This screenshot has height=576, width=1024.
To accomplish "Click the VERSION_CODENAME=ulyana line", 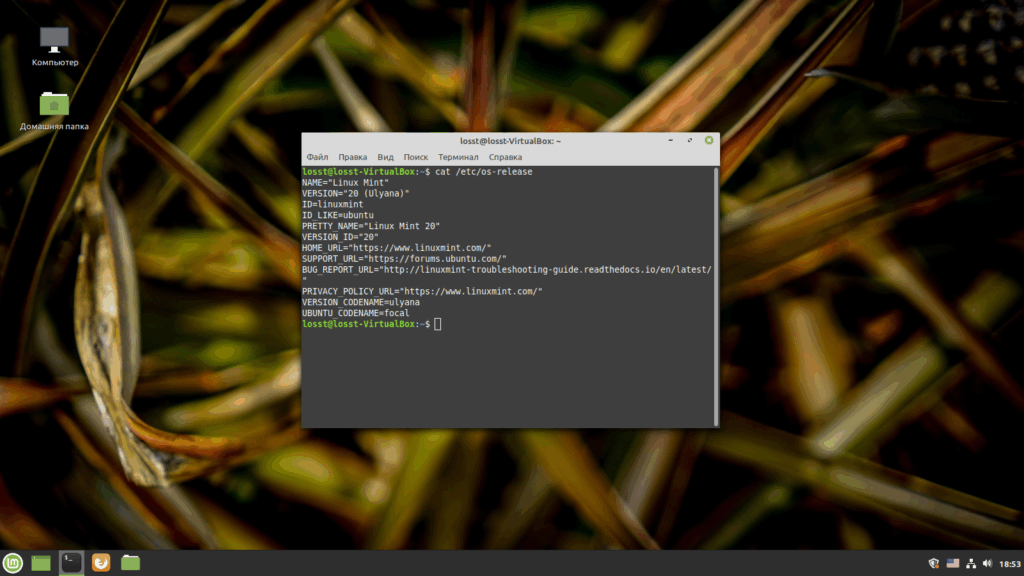I will 360,302.
